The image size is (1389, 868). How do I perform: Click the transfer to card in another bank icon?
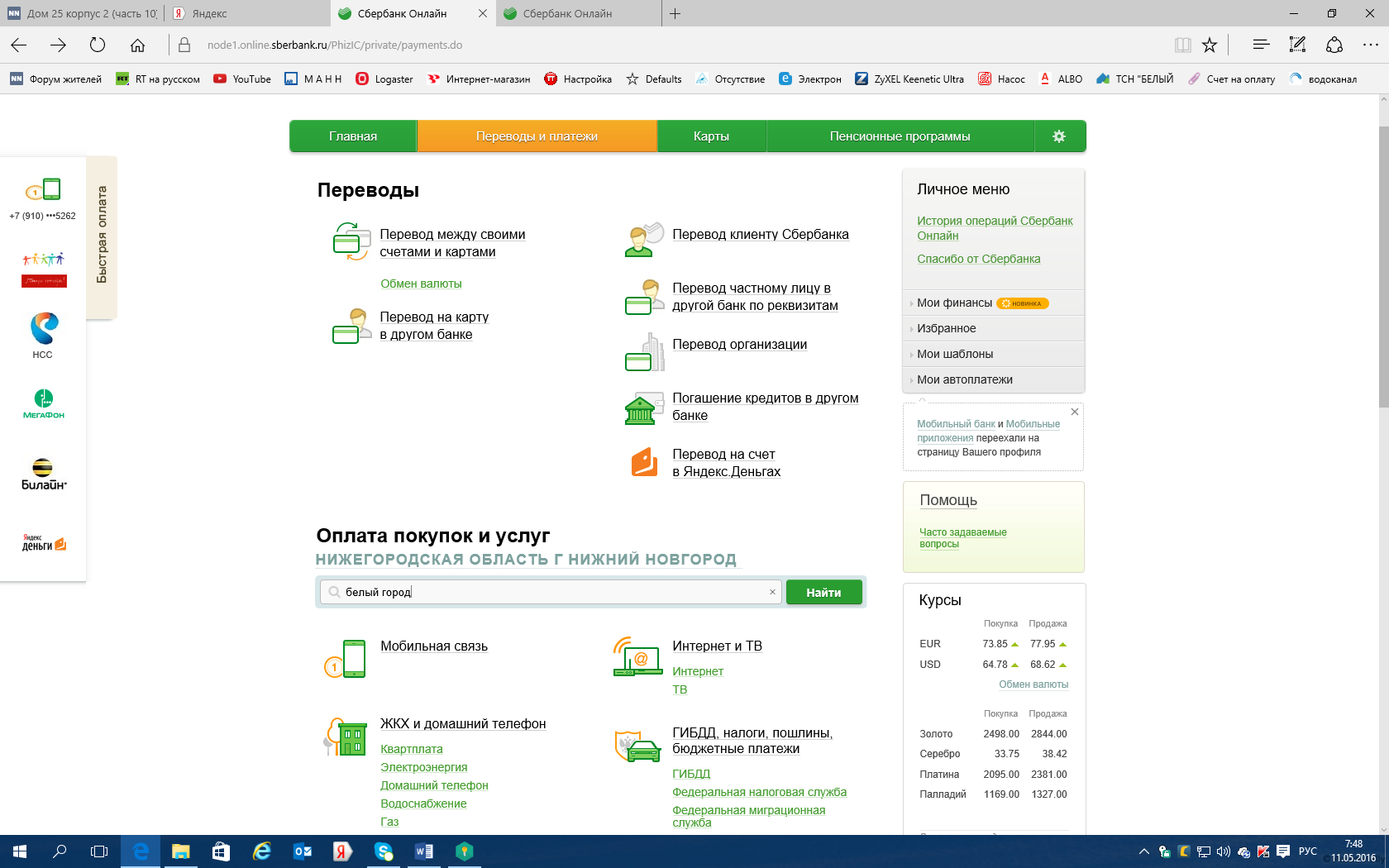[351, 326]
